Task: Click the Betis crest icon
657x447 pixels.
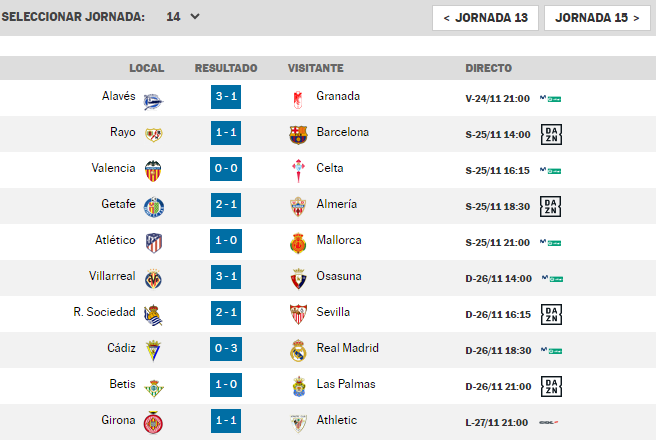Action: [154, 388]
